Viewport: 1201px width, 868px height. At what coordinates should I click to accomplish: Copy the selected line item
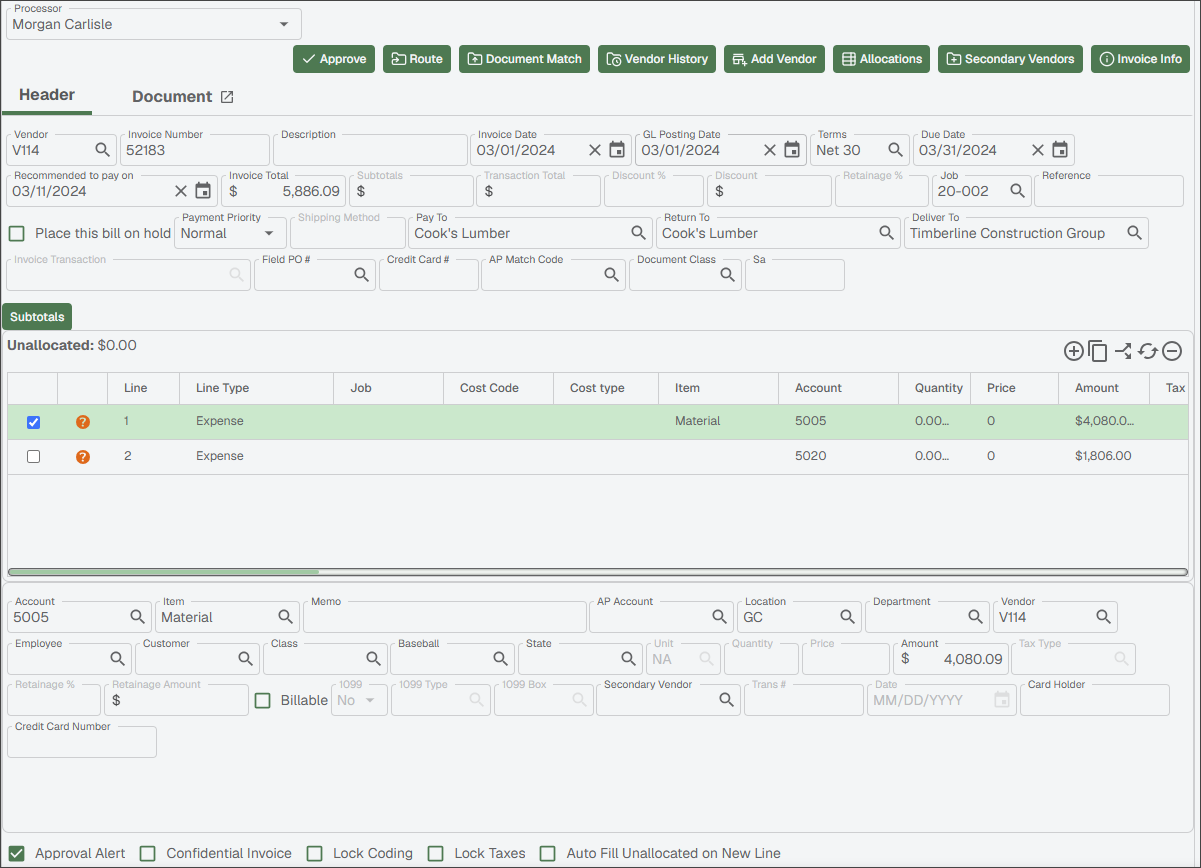1098,351
